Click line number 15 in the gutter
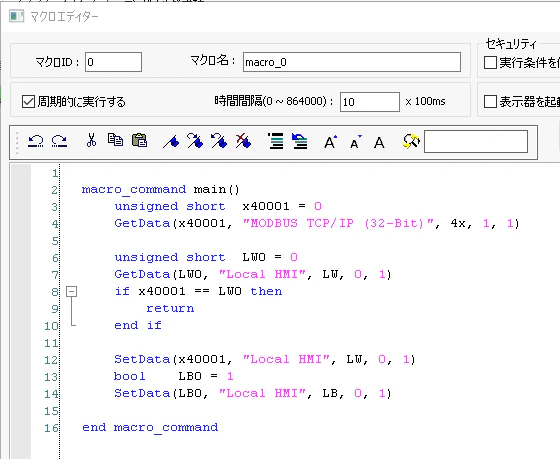This screenshot has width=560, height=459. tap(51, 411)
